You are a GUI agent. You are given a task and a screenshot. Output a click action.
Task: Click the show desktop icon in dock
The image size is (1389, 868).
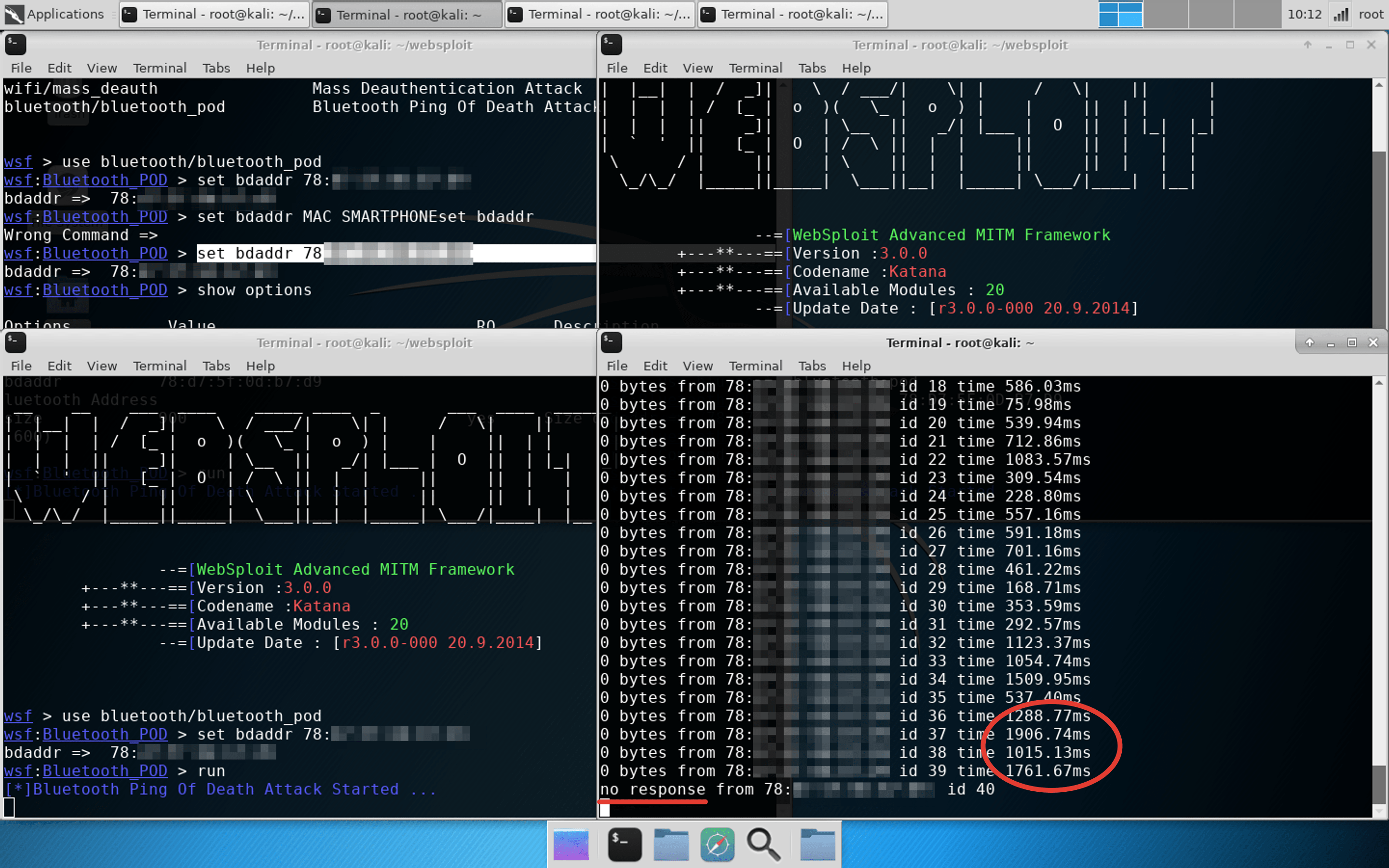click(x=571, y=845)
